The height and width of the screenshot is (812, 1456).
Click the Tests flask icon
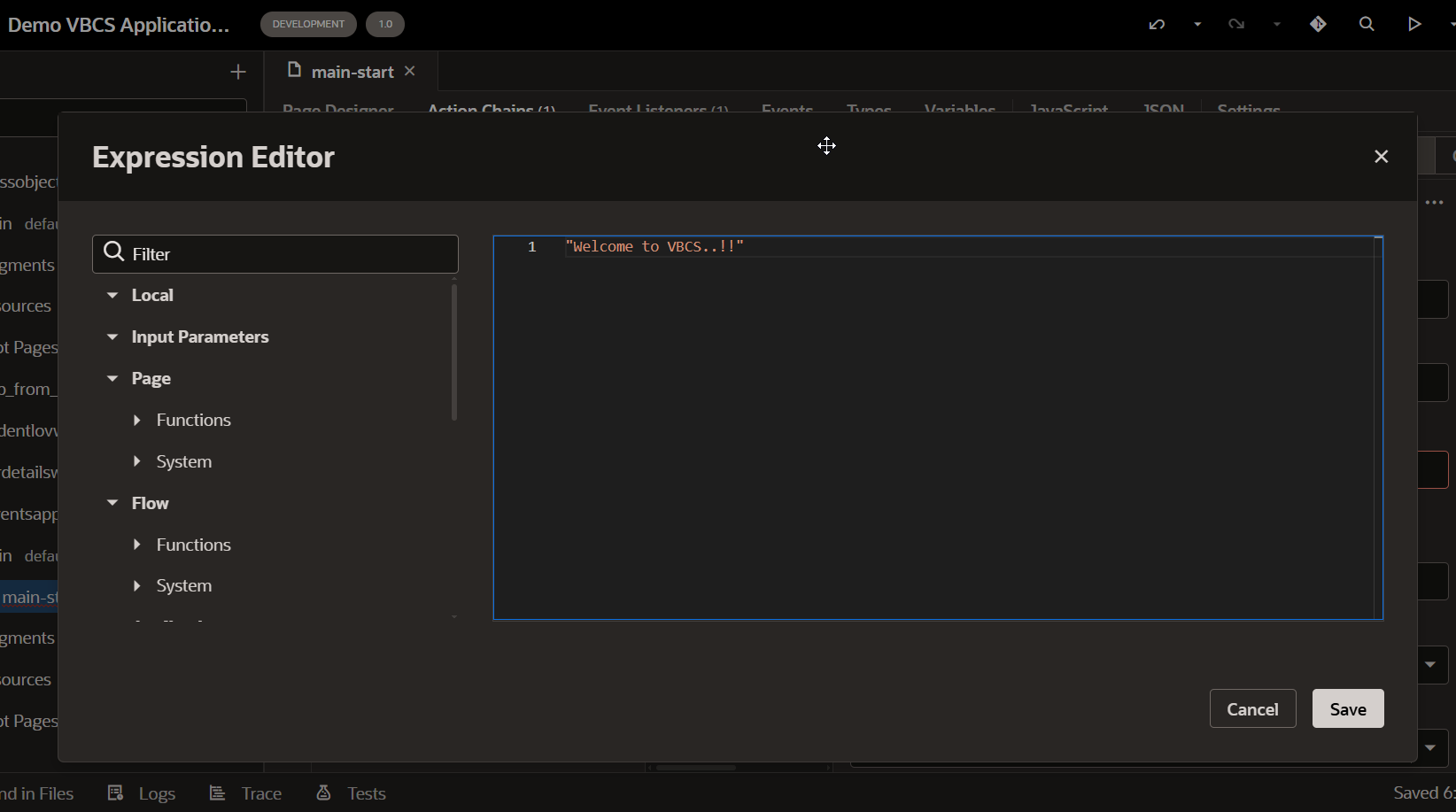coord(323,793)
